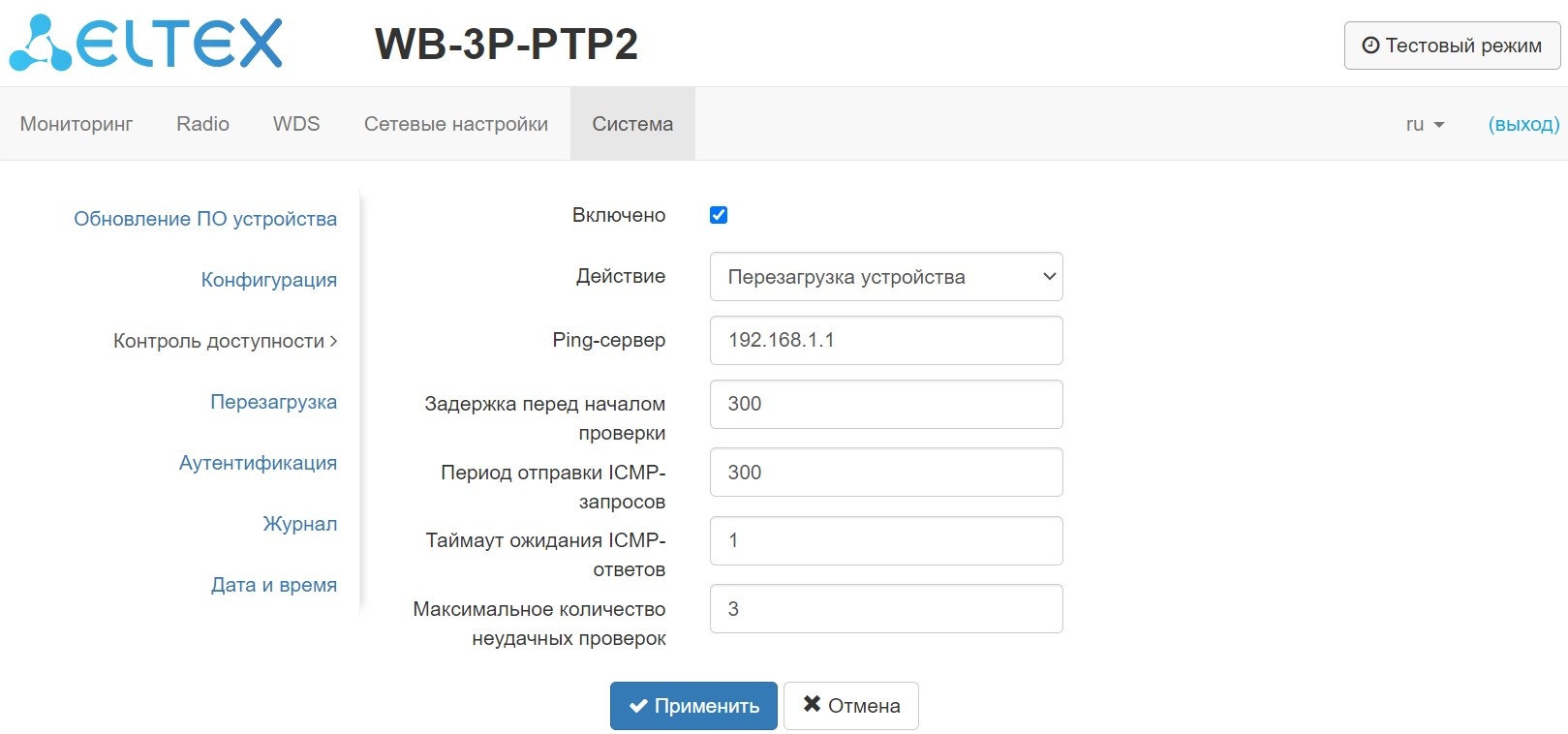The image size is (1568, 734).
Task: Go to the WDS tab
Action: pos(296,124)
